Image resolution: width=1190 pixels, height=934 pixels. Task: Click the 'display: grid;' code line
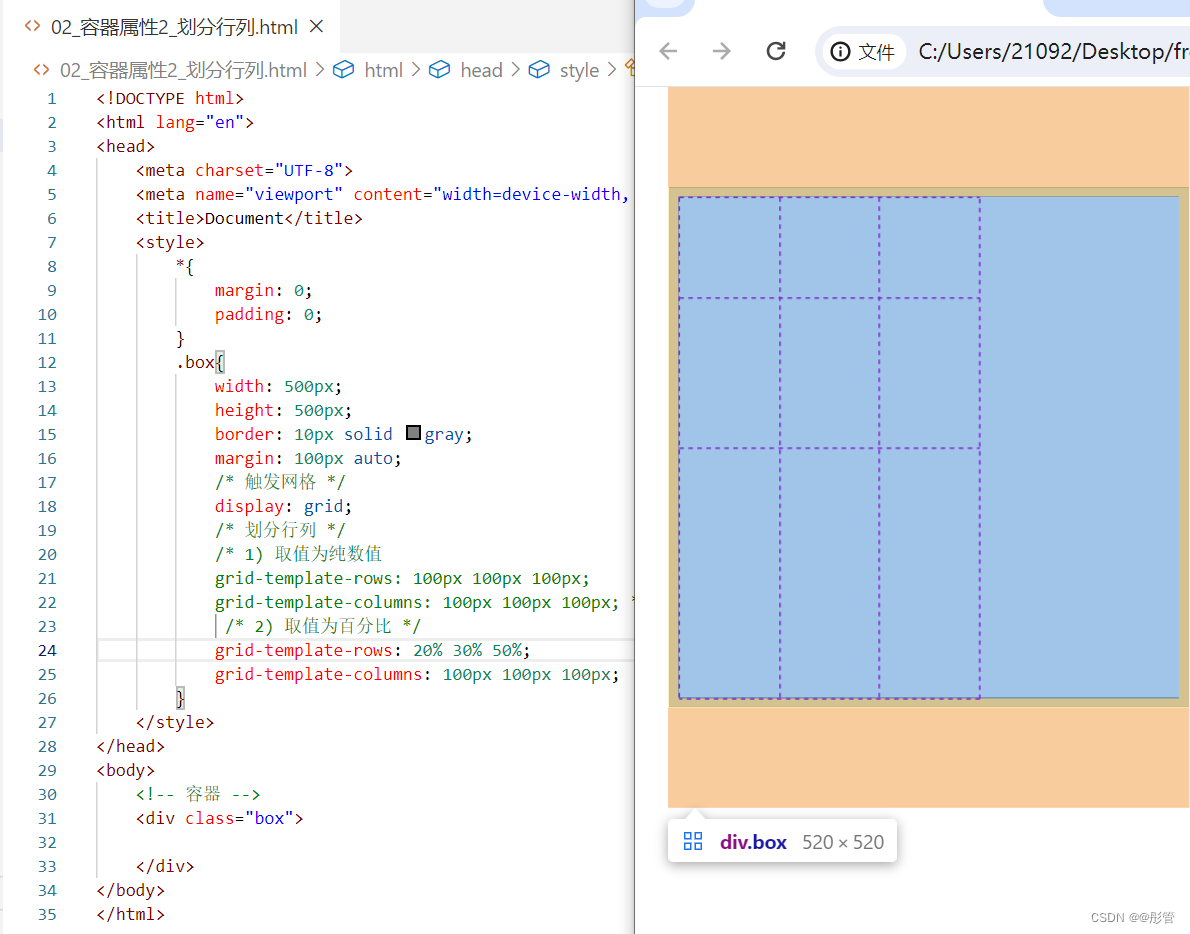(x=283, y=506)
